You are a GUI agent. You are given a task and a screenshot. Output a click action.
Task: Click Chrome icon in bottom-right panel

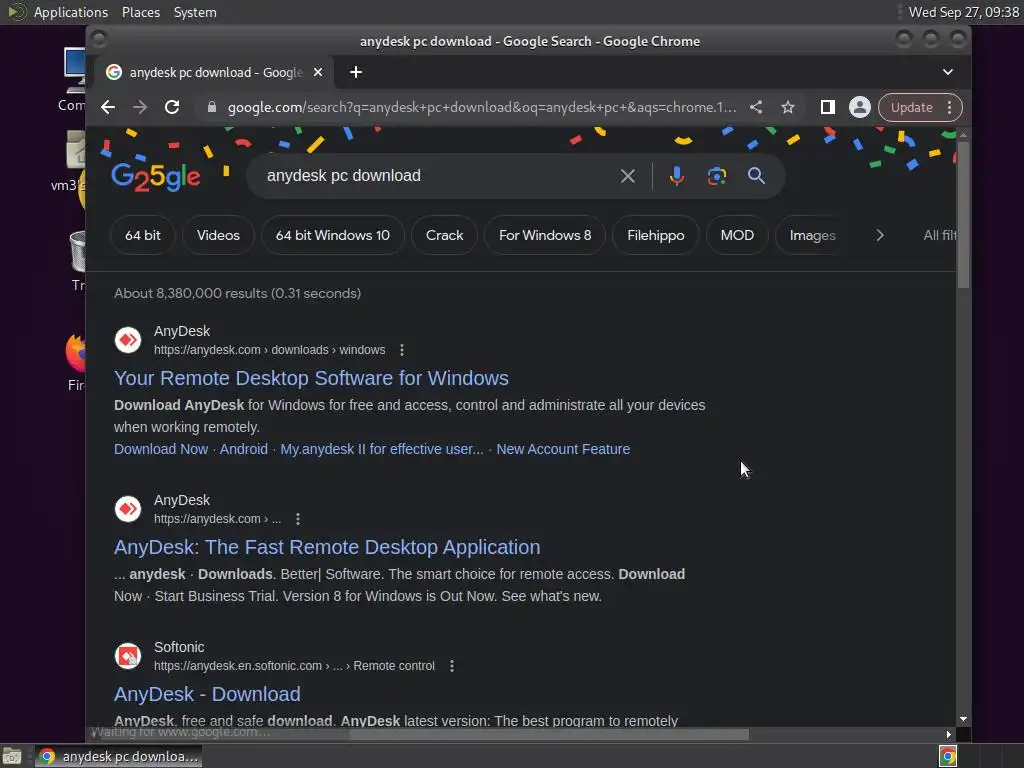(x=948, y=756)
